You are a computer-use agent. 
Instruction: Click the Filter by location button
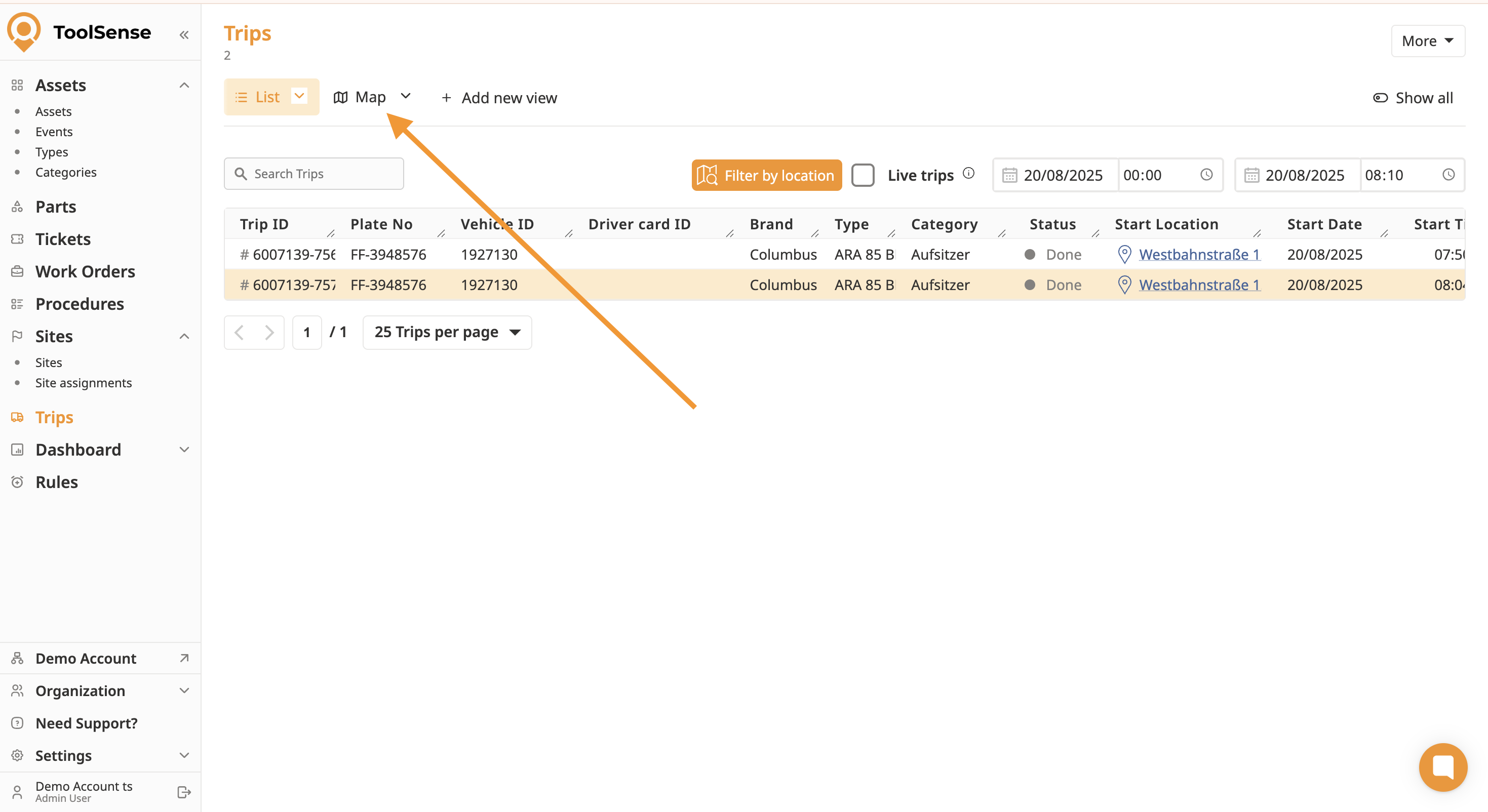tap(766, 175)
